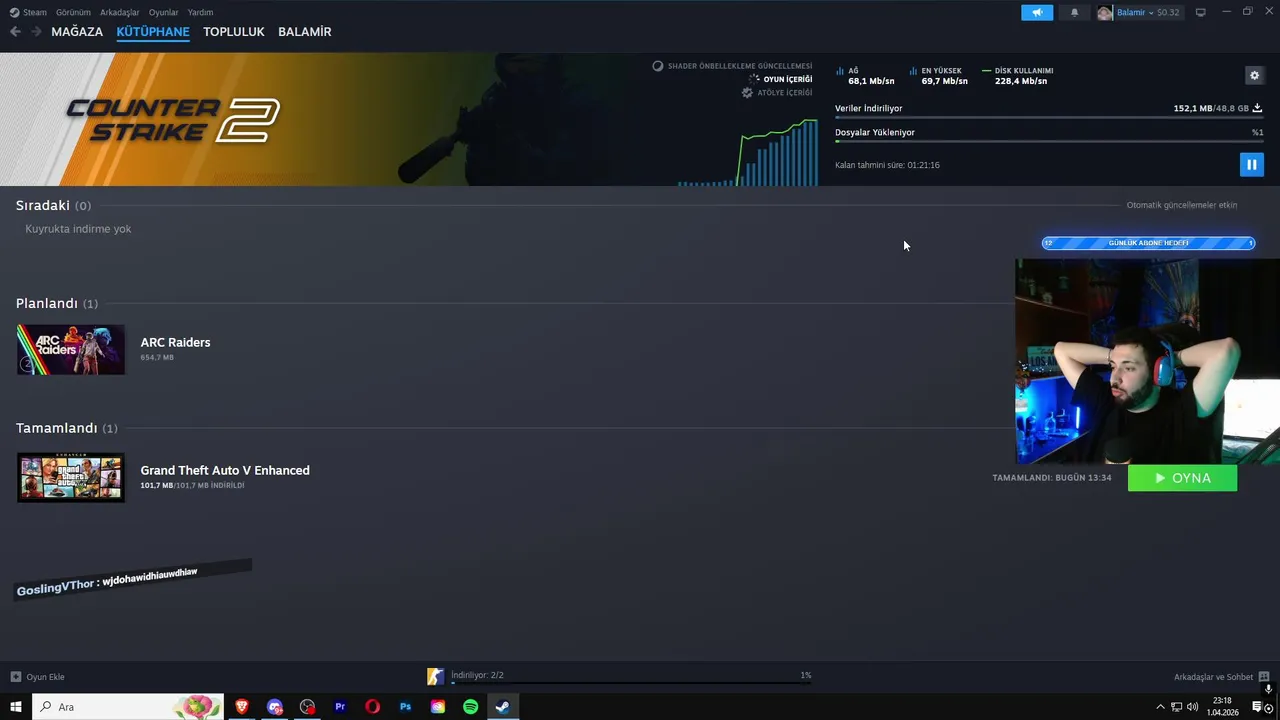Pause the Counter-Strike 2 download
The height and width of the screenshot is (720, 1280).
click(x=1251, y=165)
